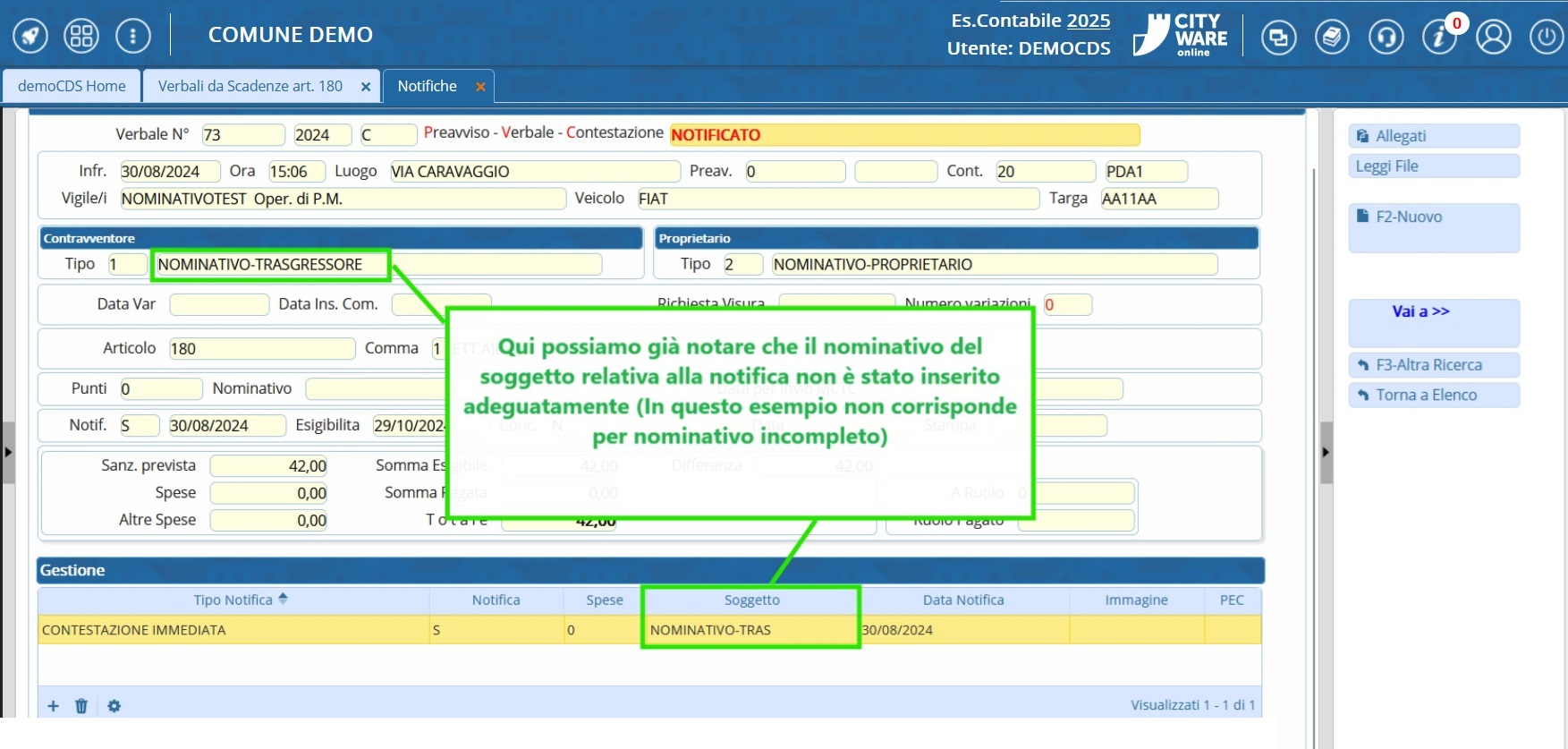Open the grid settings gear icon
This screenshot has width=1568, height=749.
point(114,706)
